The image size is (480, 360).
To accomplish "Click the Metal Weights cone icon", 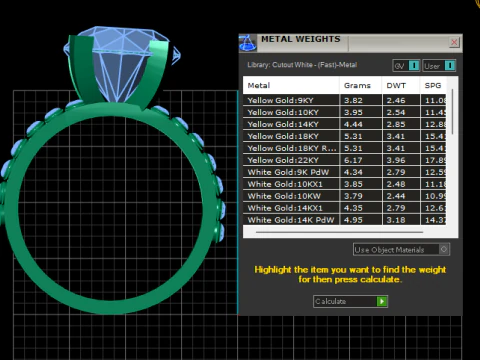I will click(x=248, y=43).
